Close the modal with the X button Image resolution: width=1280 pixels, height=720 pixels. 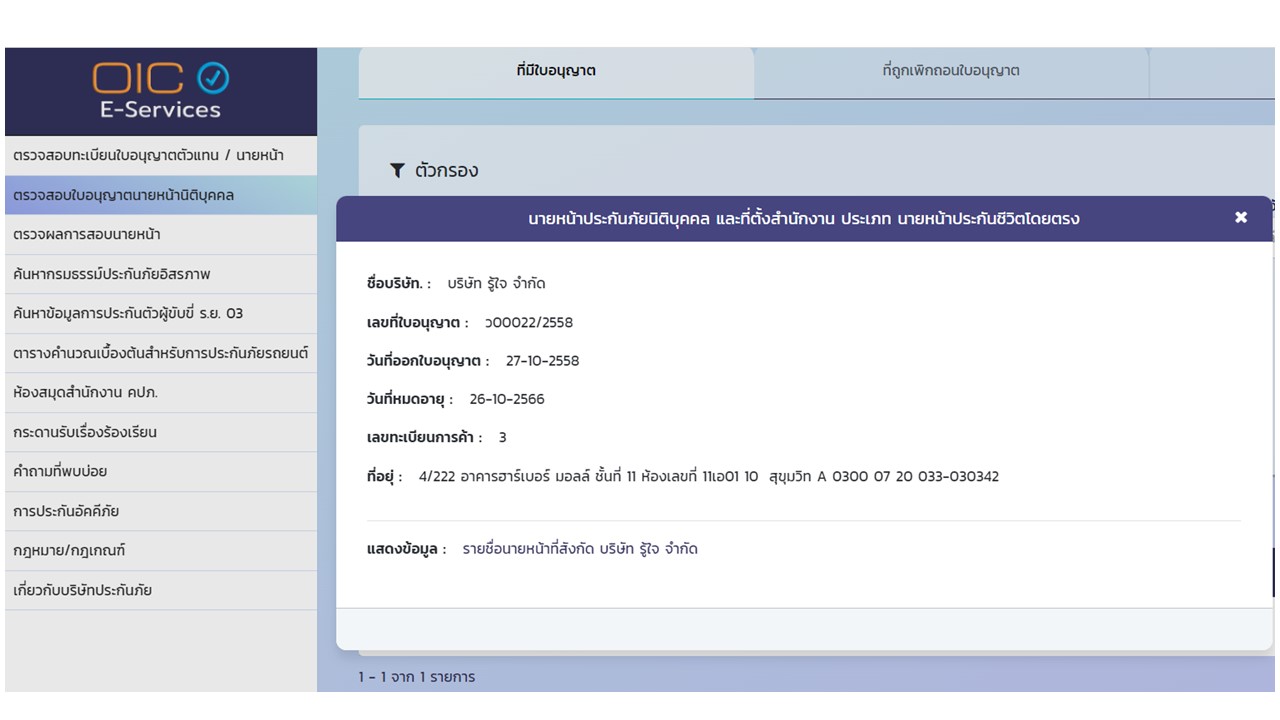tap(1241, 218)
